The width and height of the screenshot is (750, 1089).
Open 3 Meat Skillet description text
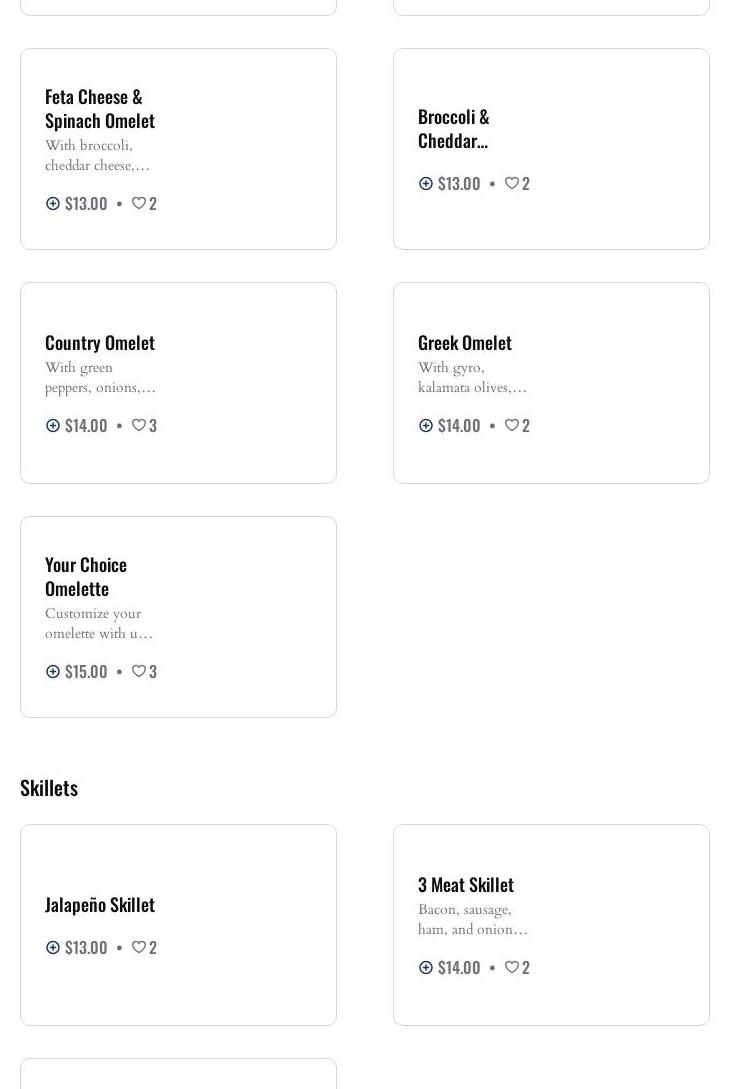coord(472,919)
